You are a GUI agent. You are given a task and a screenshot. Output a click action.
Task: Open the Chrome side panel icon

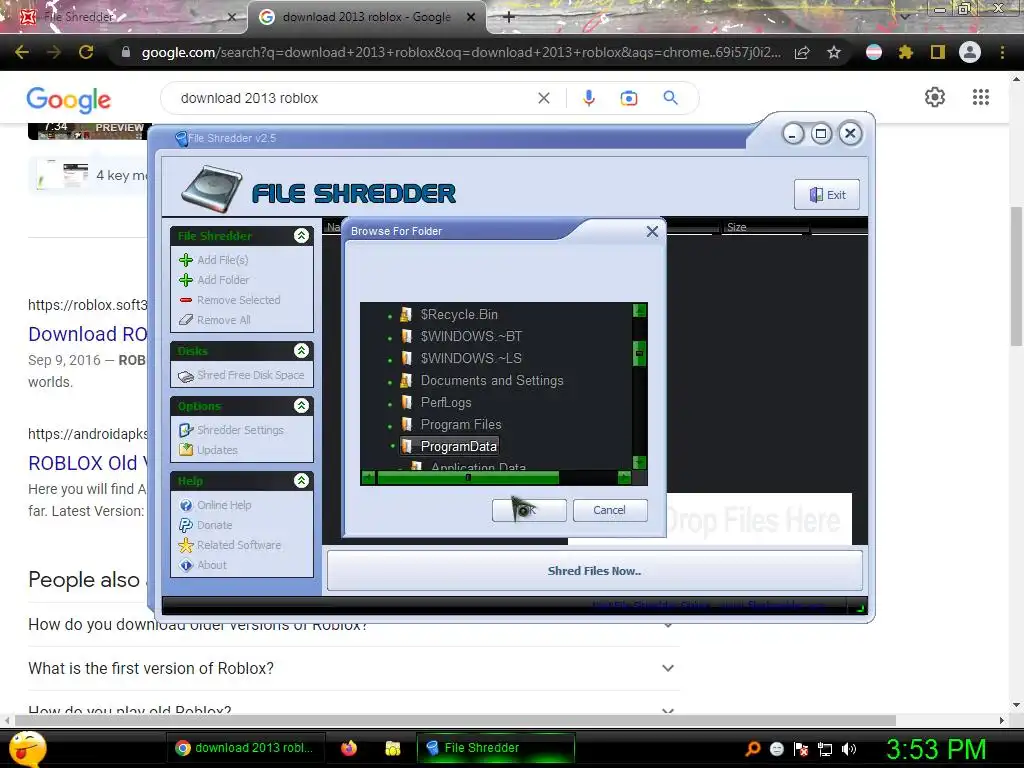[938, 52]
